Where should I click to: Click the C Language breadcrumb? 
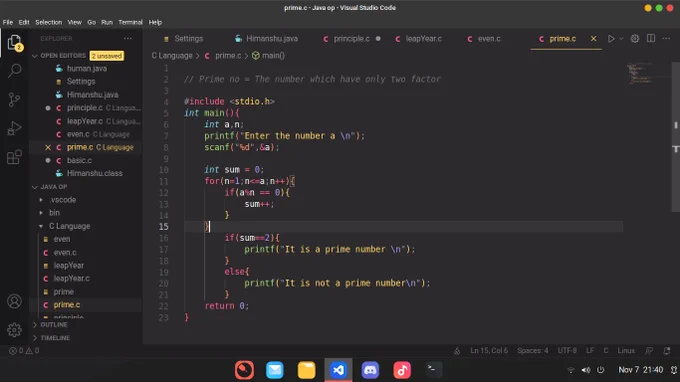(x=172, y=56)
